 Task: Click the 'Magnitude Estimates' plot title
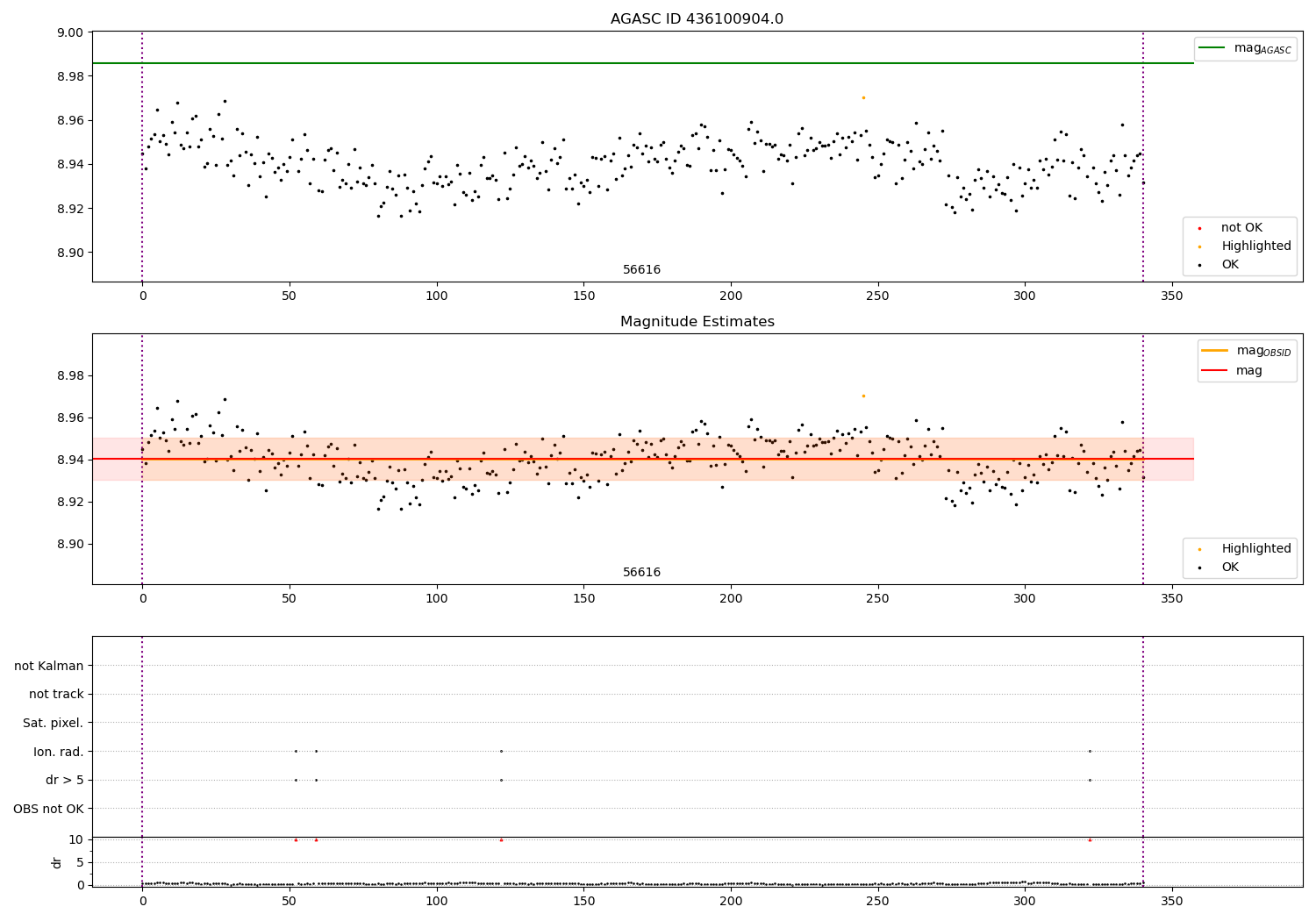click(697, 322)
